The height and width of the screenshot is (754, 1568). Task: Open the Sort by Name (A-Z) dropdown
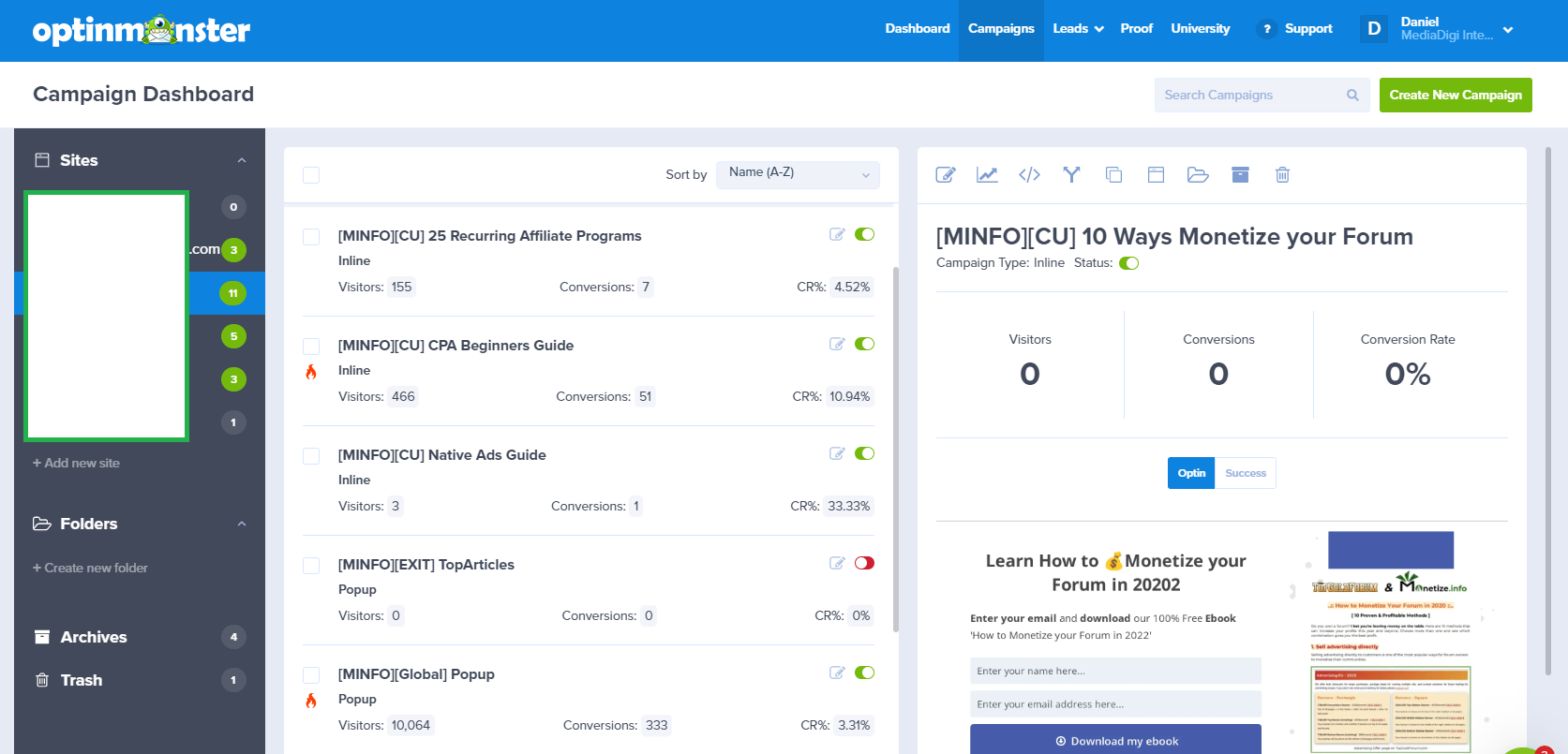(x=798, y=174)
